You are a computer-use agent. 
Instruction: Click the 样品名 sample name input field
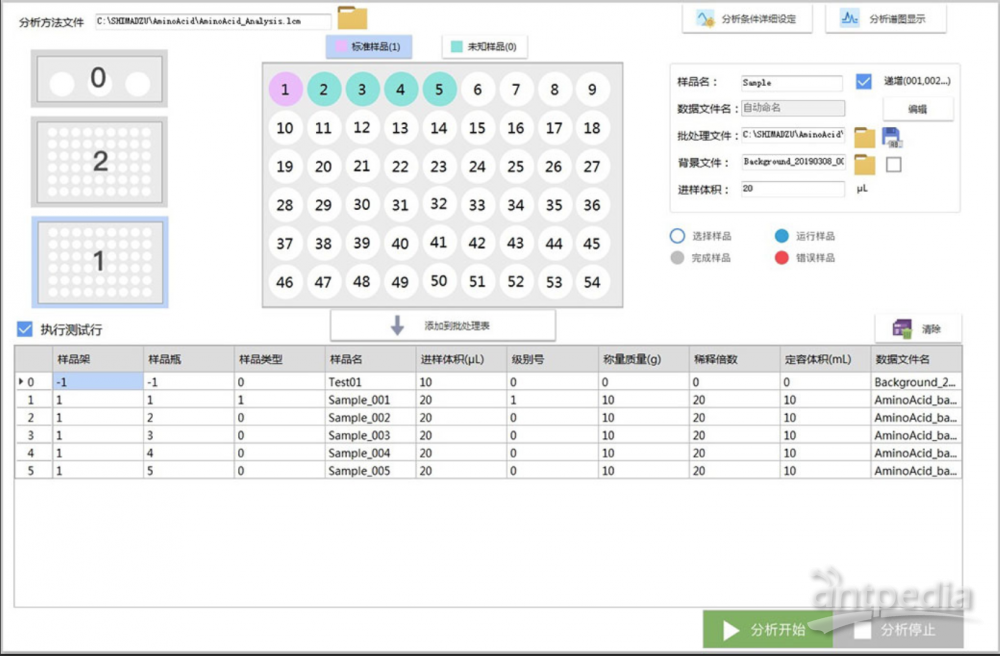tap(792, 84)
